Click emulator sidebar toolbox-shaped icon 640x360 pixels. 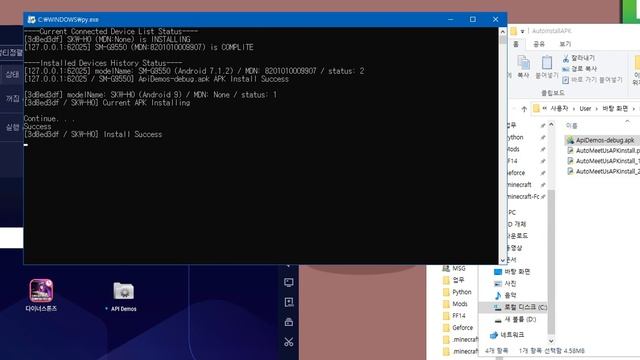pyautogui.click(x=289, y=322)
